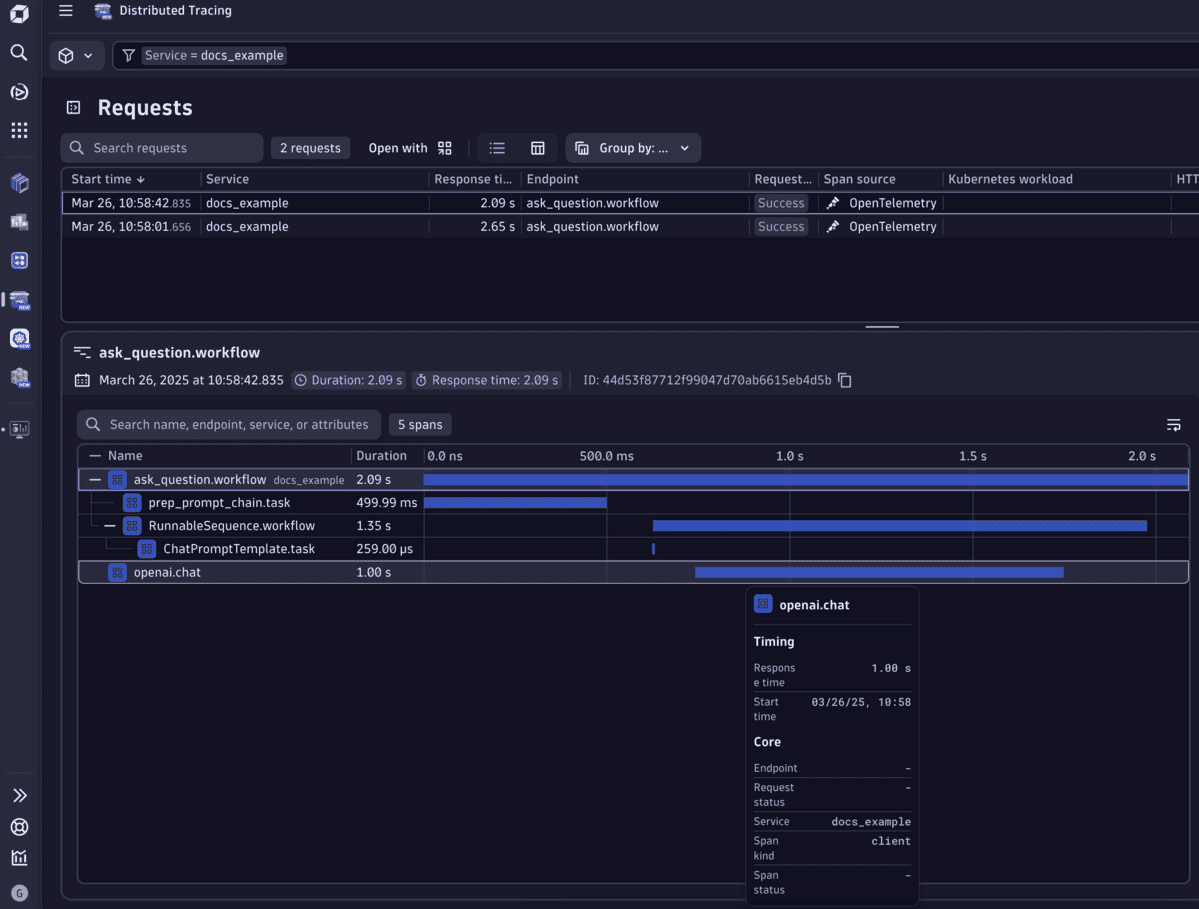Click the openai.chat duration bar in the waterfall
1199x909 pixels.
tap(880, 572)
